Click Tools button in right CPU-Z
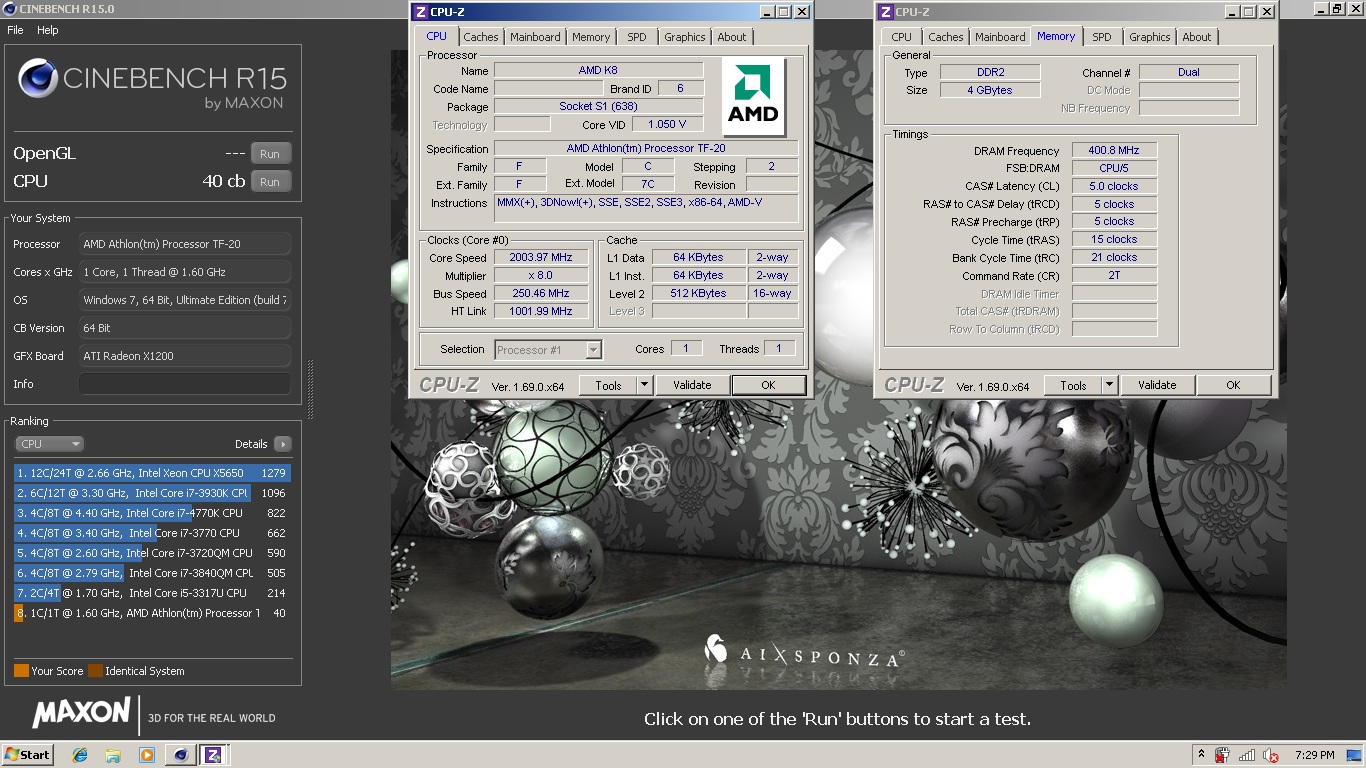This screenshot has height=768, width=1366. (1073, 385)
